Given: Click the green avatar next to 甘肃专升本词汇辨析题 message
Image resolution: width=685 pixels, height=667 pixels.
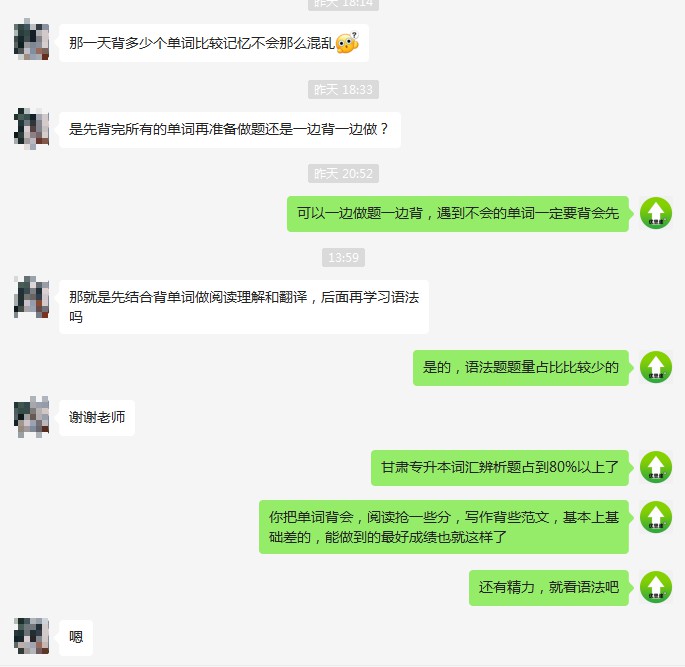Looking at the screenshot, I should (x=656, y=467).
